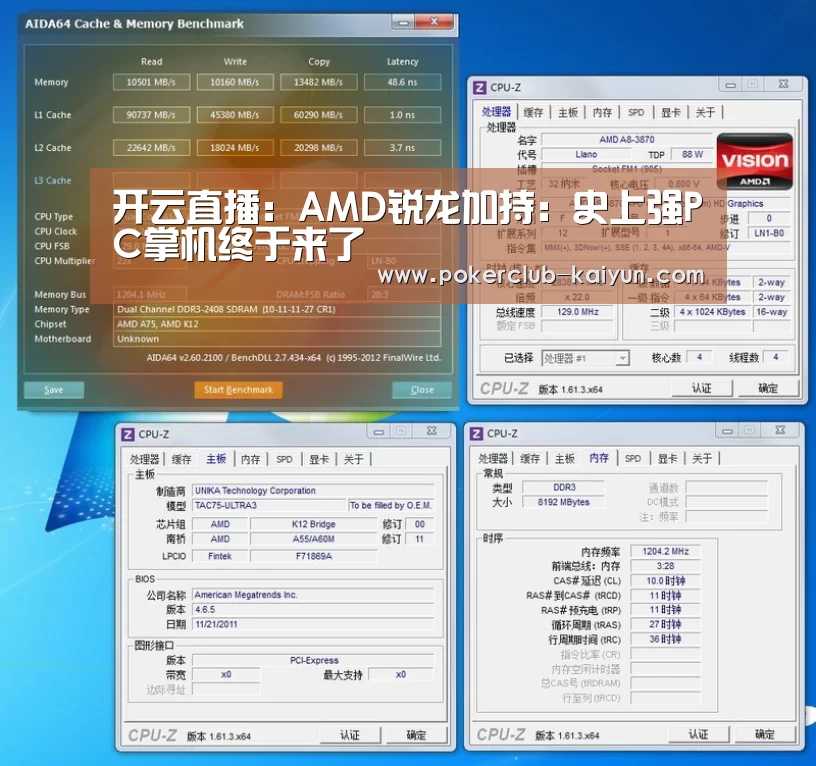The image size is (816, 766).
Task: Switch to 内存 tab in top CPU-Z window
Action: 602,112
